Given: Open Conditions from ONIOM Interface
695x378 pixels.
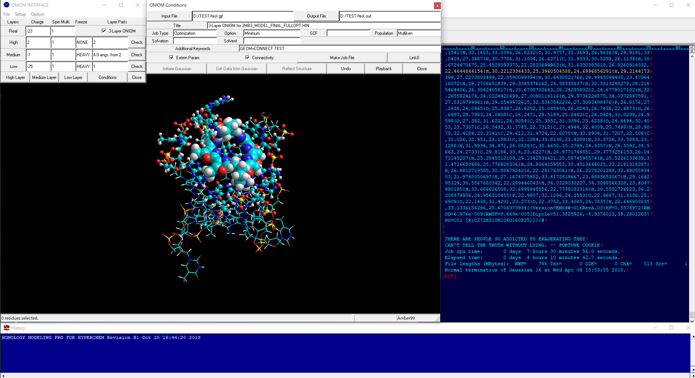Looking at the screenshot, I should [x=108, y=77].
